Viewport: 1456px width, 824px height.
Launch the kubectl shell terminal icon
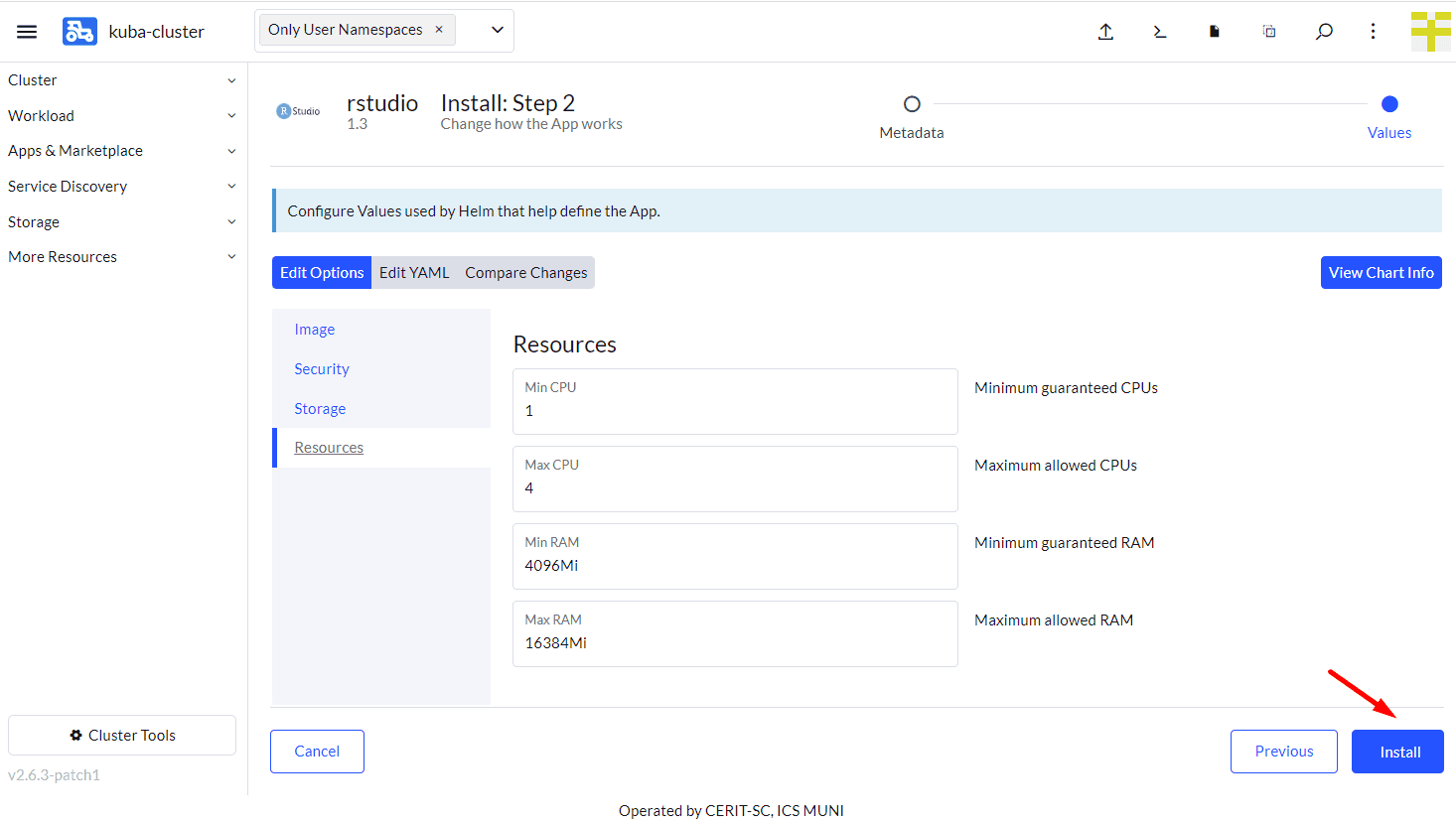click(x=1159, y=31)
